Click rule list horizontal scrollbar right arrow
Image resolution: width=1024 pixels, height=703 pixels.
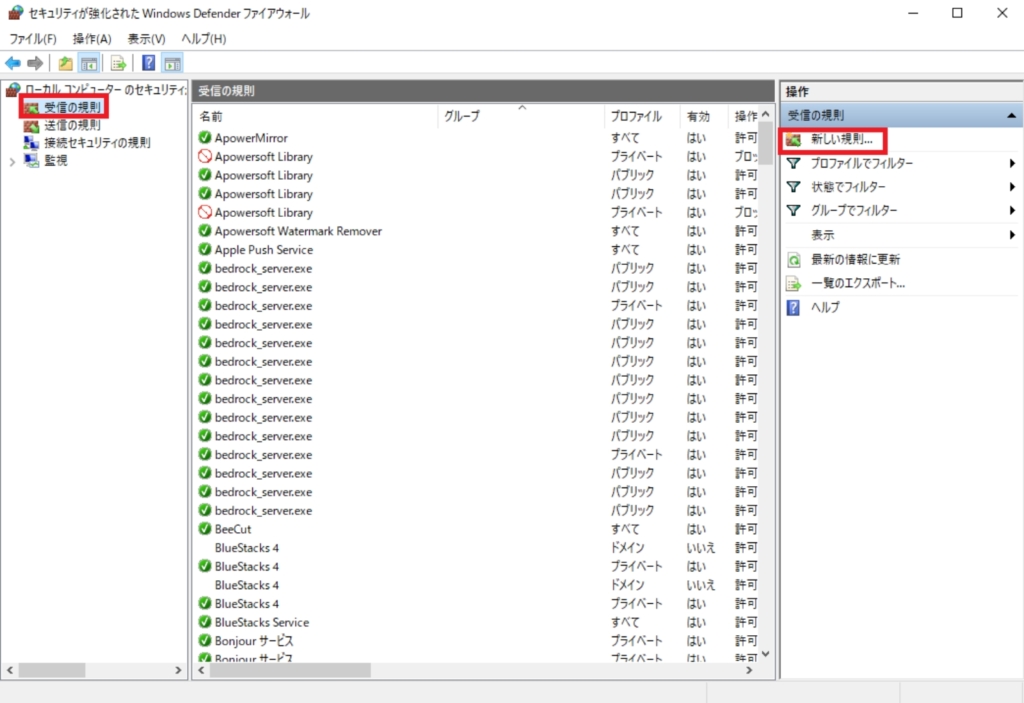[749, 670]
